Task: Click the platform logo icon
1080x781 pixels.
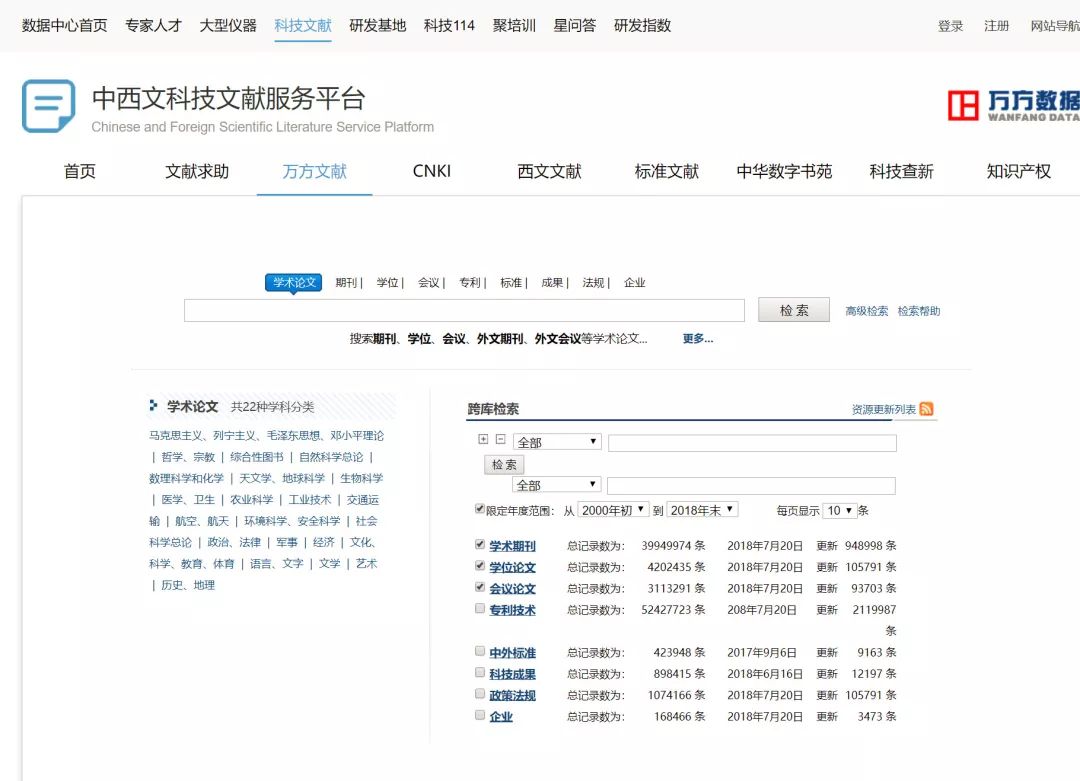Action: (x=48, y=106)
